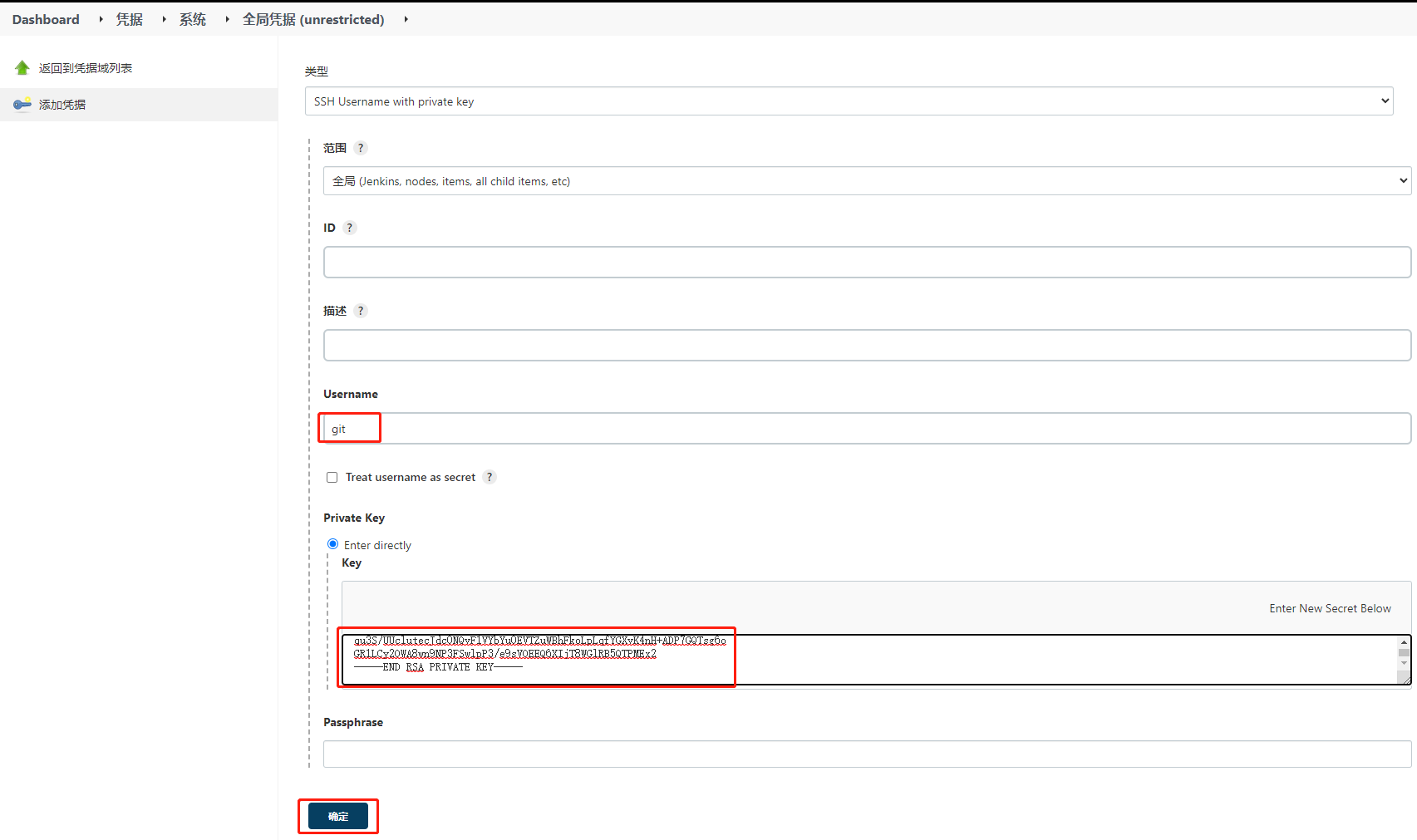This screenshot has width=1417, height=840.
Task: Click breadcrumb arrow after Dashboard
Action: click(101, 19)
